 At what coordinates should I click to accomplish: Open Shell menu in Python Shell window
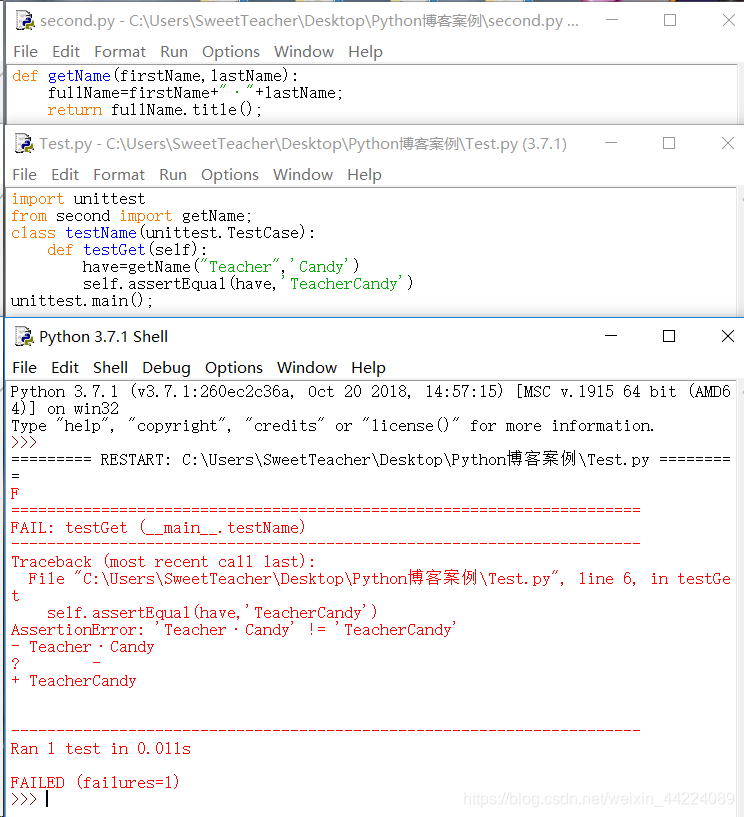click(x=110, y=367)
